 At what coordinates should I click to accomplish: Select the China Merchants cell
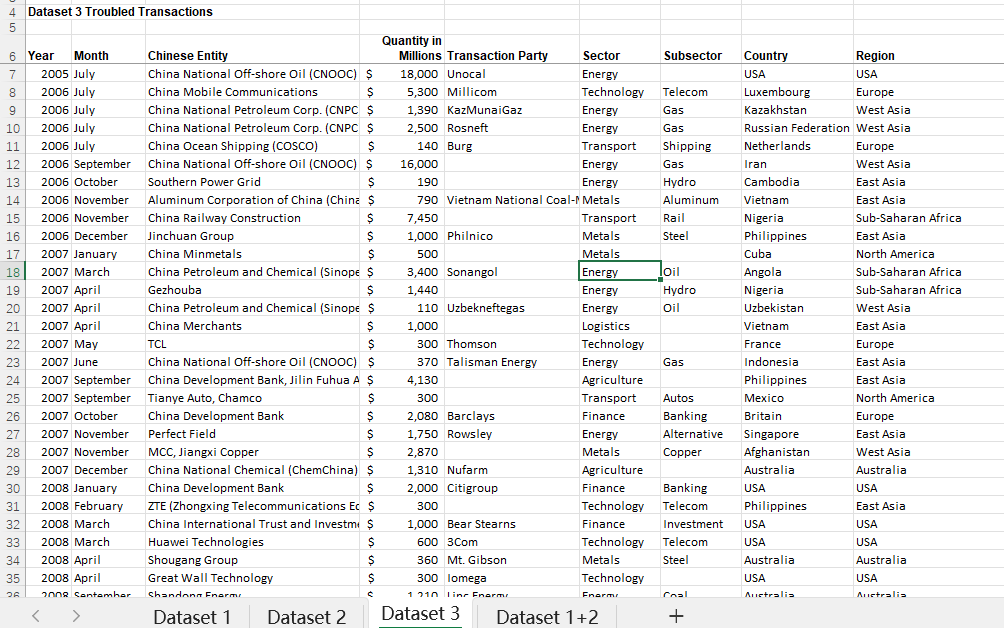[252, 326]
